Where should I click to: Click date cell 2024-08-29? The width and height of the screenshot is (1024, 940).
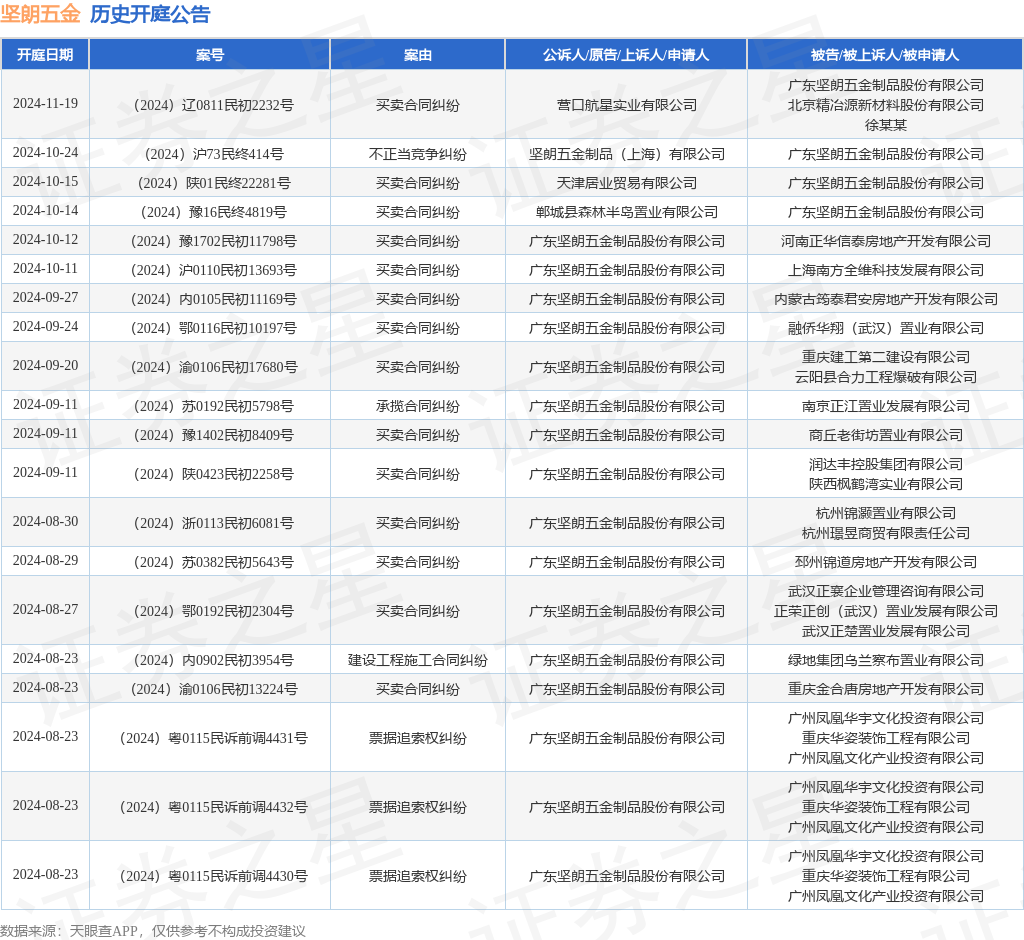coord(45,560)
